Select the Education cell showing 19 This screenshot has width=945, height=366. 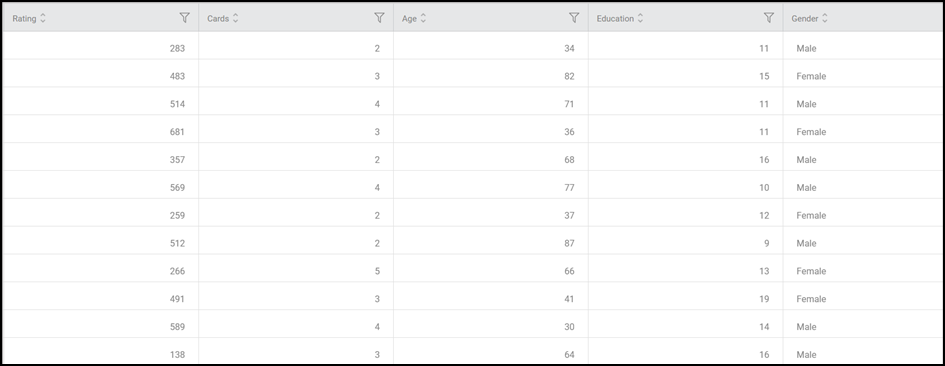(x=685, y=299)
